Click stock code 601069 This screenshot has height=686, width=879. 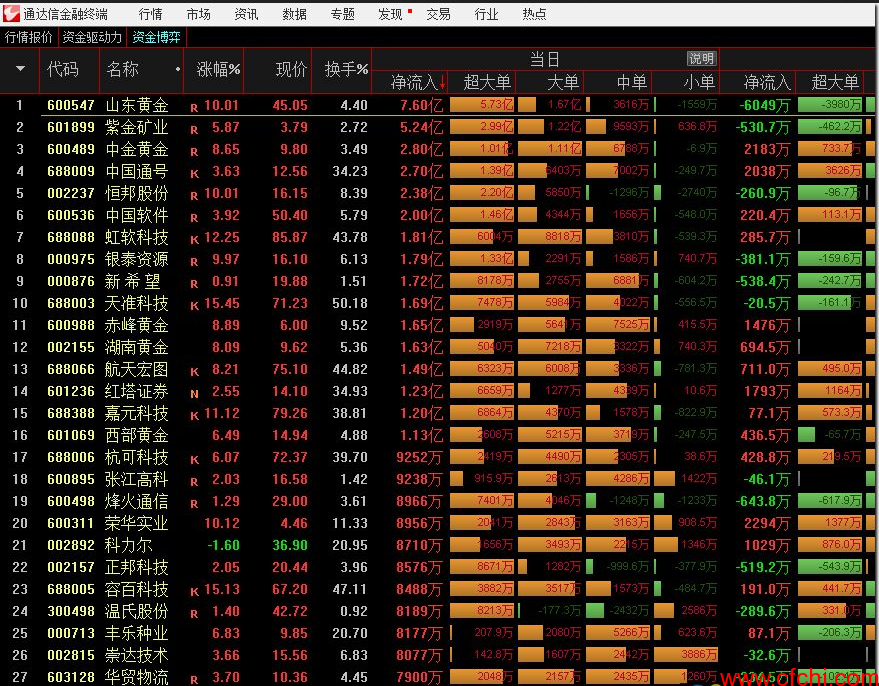coord(71,435)
